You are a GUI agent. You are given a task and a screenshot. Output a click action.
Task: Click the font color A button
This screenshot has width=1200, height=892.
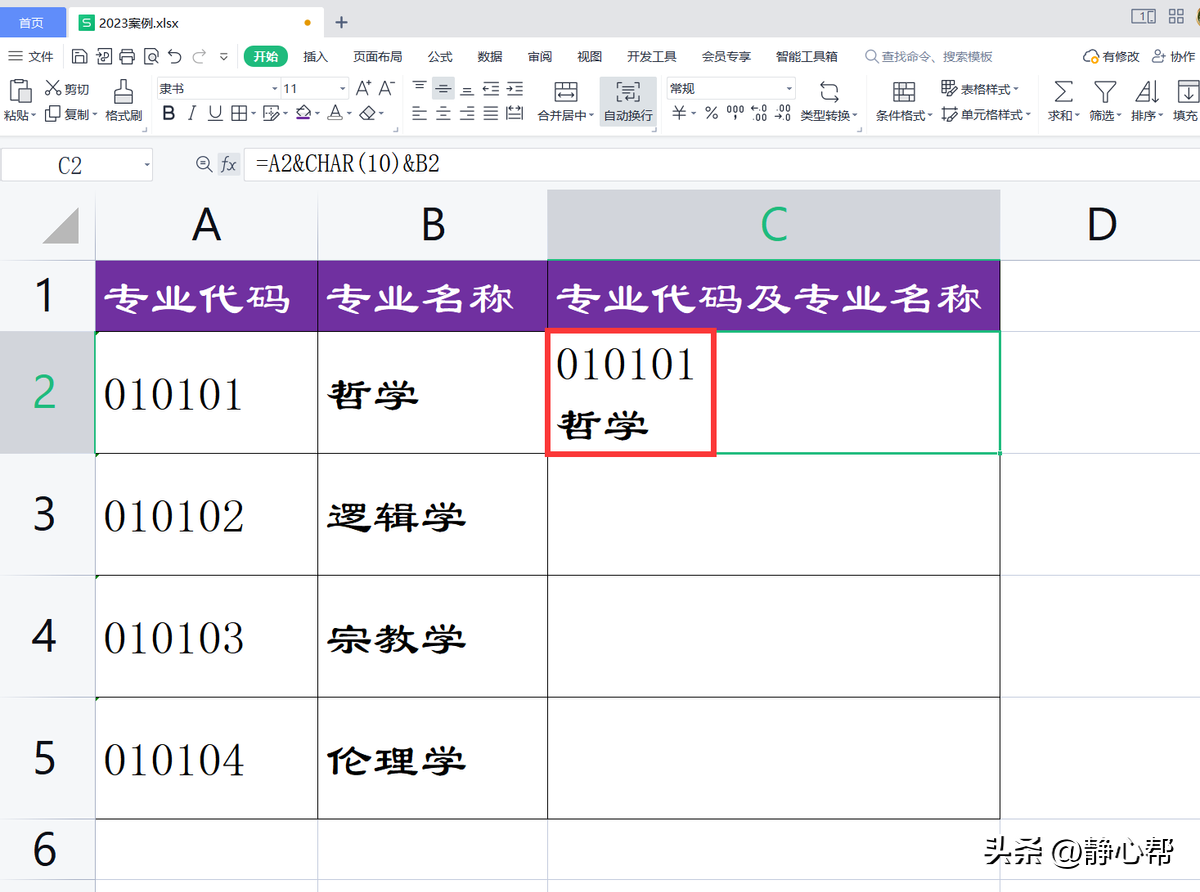(x=335, y=114)
